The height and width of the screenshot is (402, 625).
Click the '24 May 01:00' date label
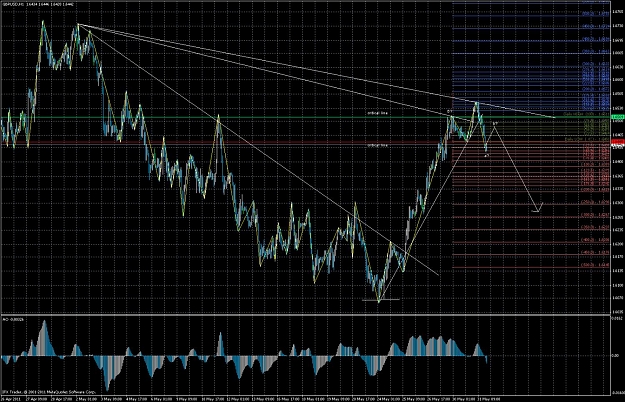pos(389,398)
